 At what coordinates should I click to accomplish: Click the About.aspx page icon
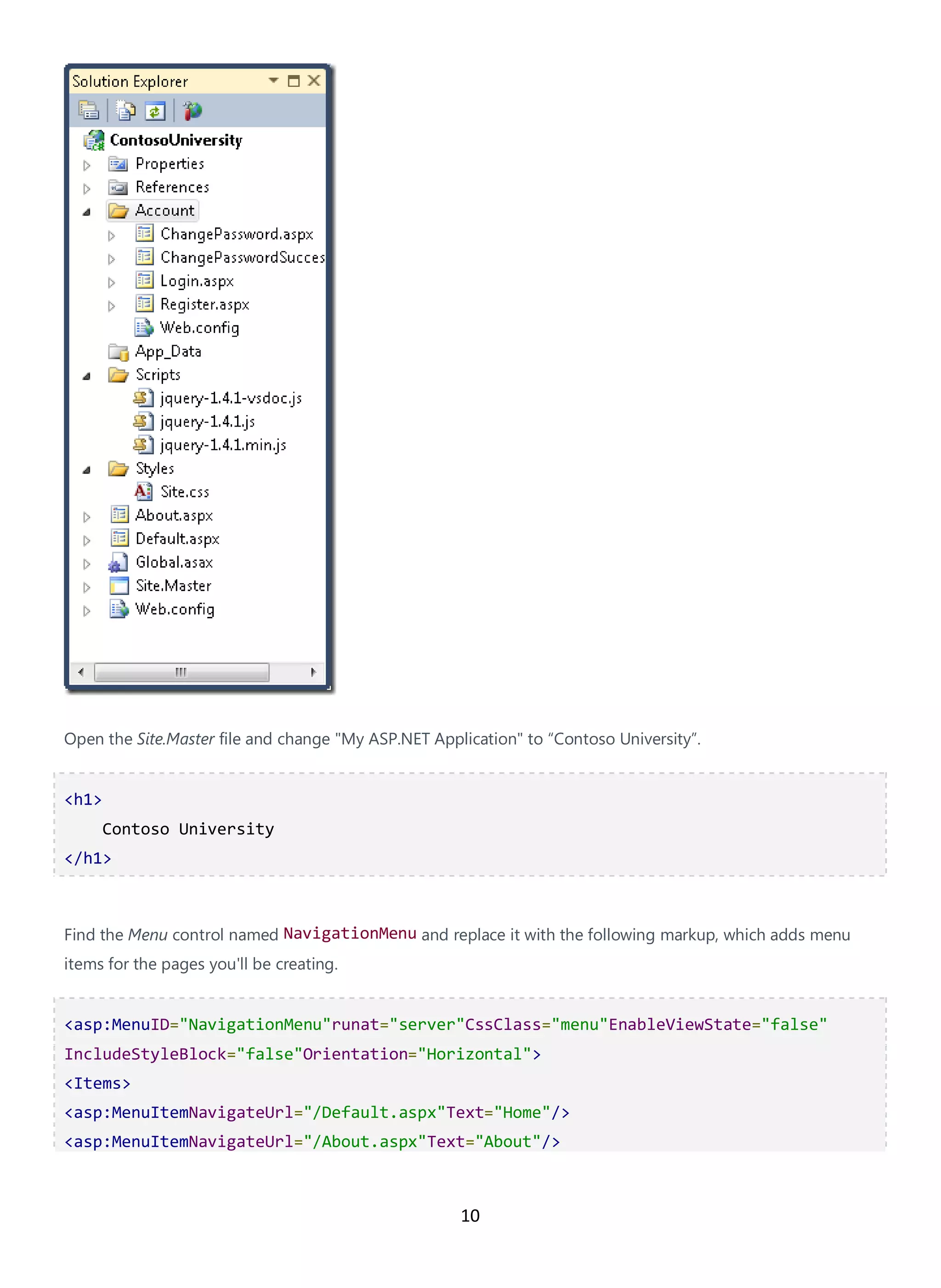(119, 515)
